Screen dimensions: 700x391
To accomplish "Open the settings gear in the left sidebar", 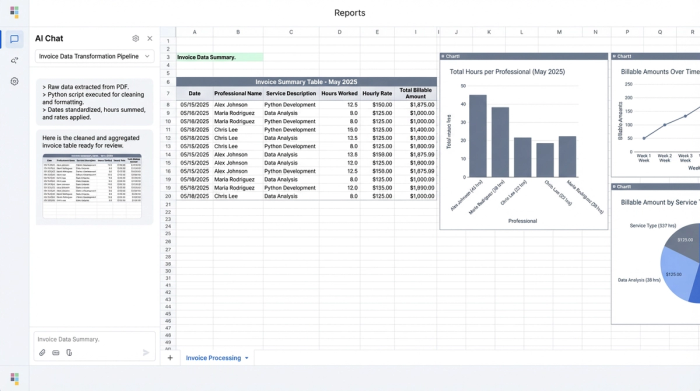I will tap(14, 81).
